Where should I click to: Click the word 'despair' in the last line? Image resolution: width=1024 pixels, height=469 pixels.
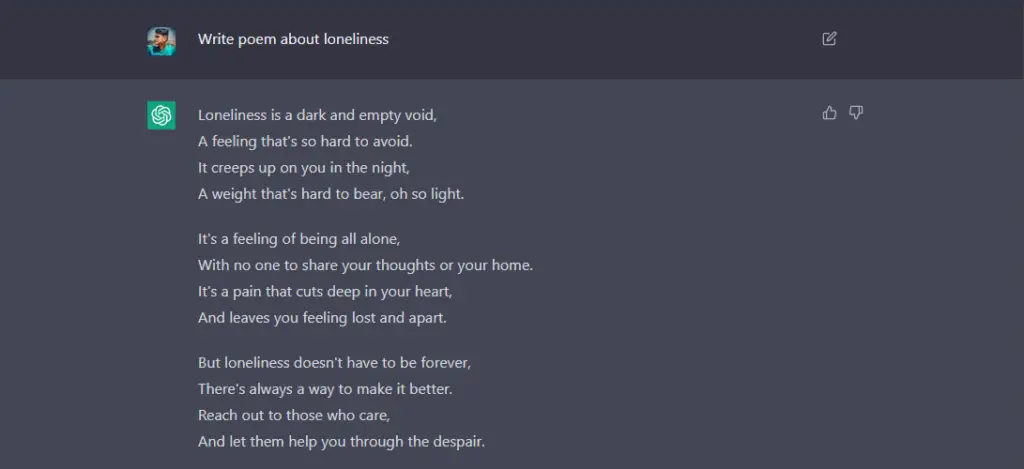tap(458, 442)
